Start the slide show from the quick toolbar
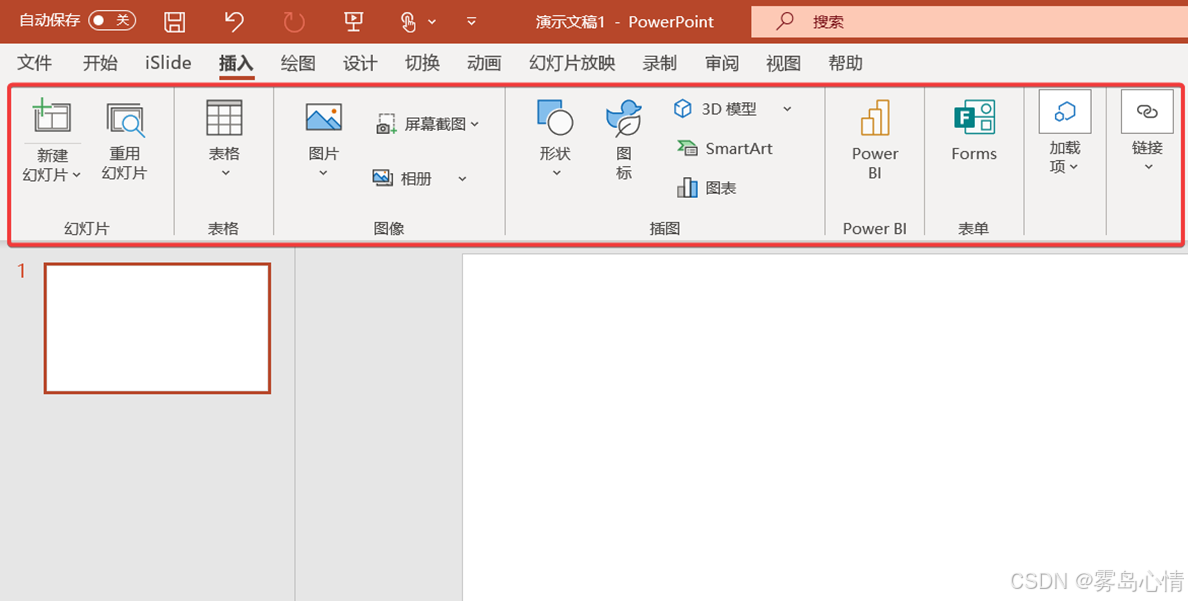The width and height of the screenshot is (1188, 601). [353, 20]
